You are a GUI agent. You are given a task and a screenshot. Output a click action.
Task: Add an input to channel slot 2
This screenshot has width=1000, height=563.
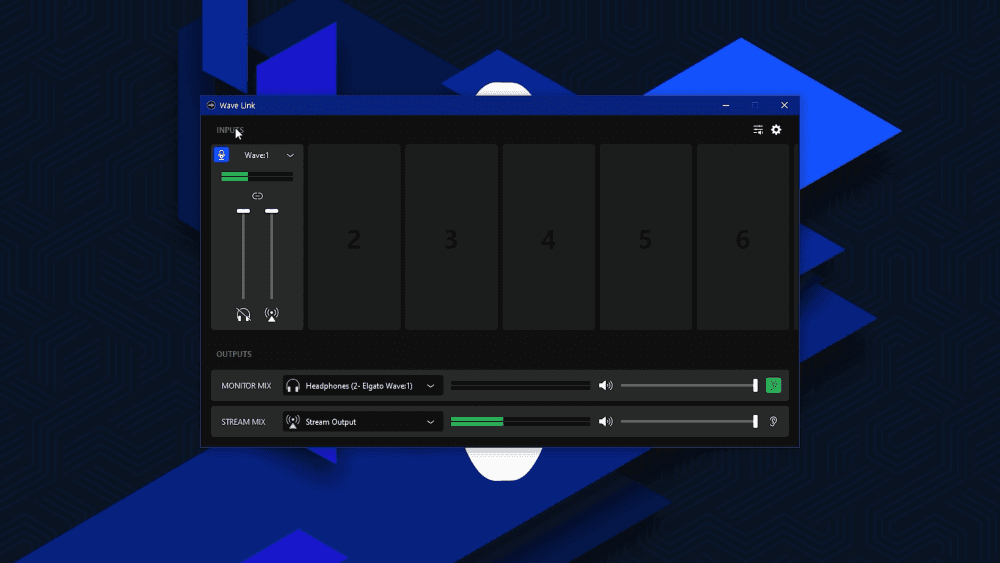coord(354,237)
